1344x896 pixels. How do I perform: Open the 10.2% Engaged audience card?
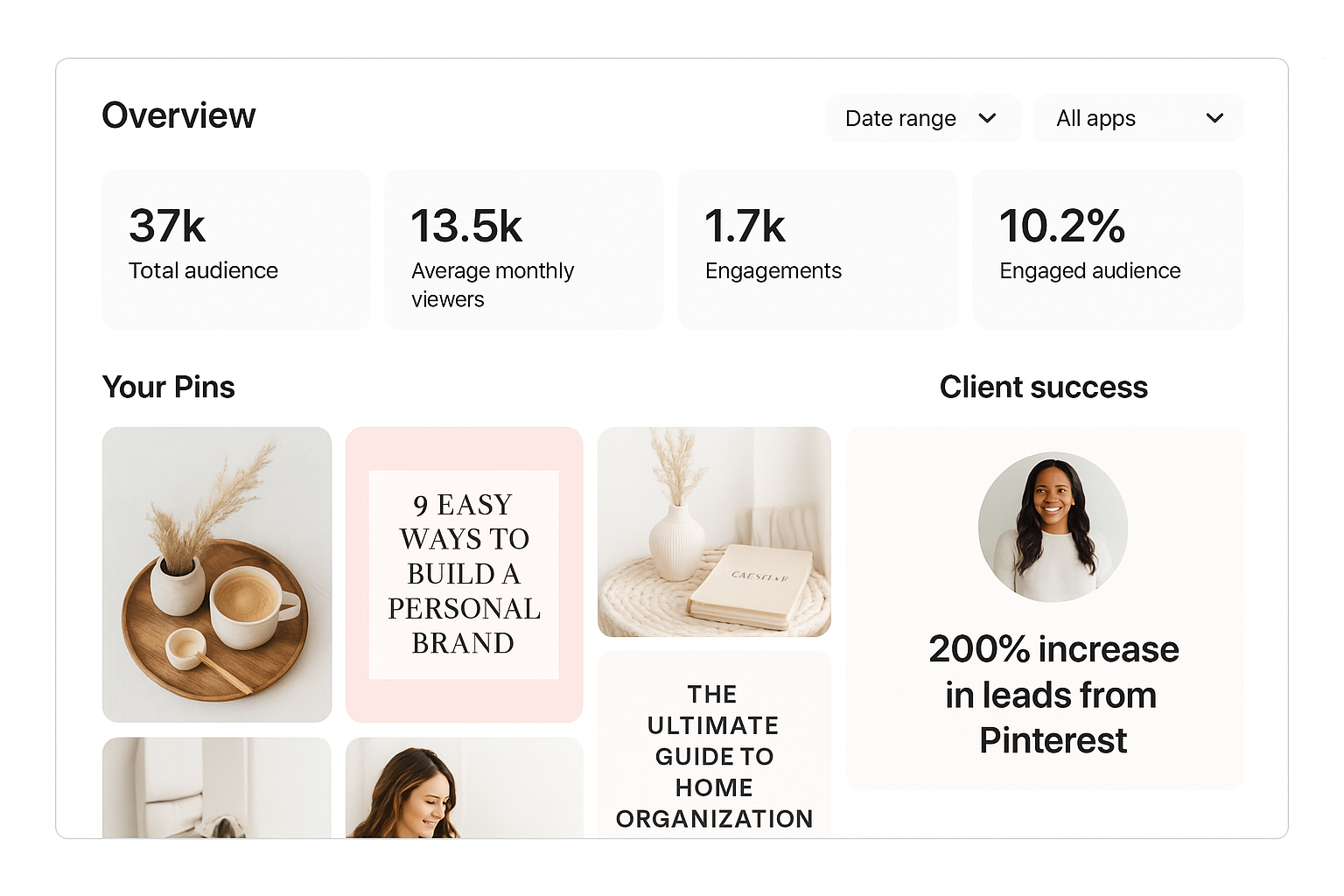point(1108,249)
